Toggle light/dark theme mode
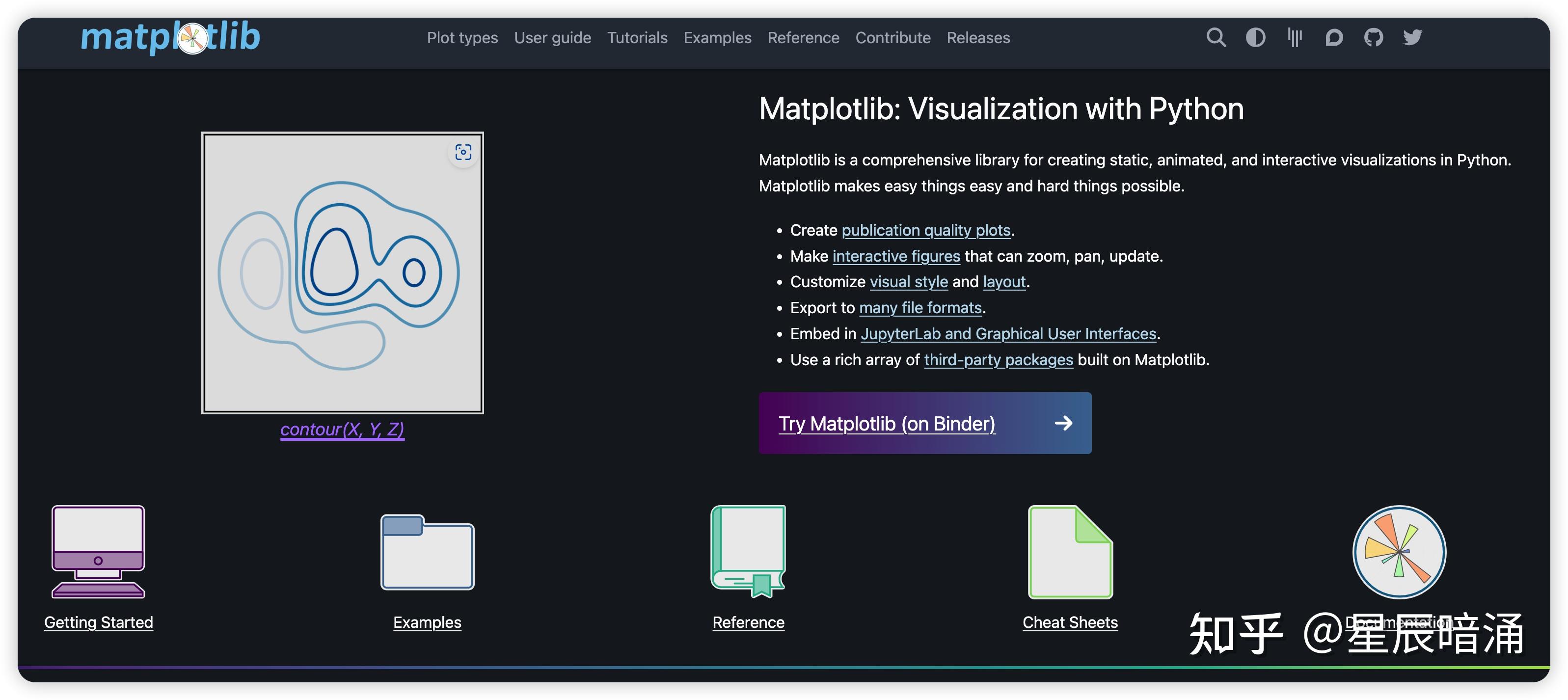 (x=1255, y=38)
